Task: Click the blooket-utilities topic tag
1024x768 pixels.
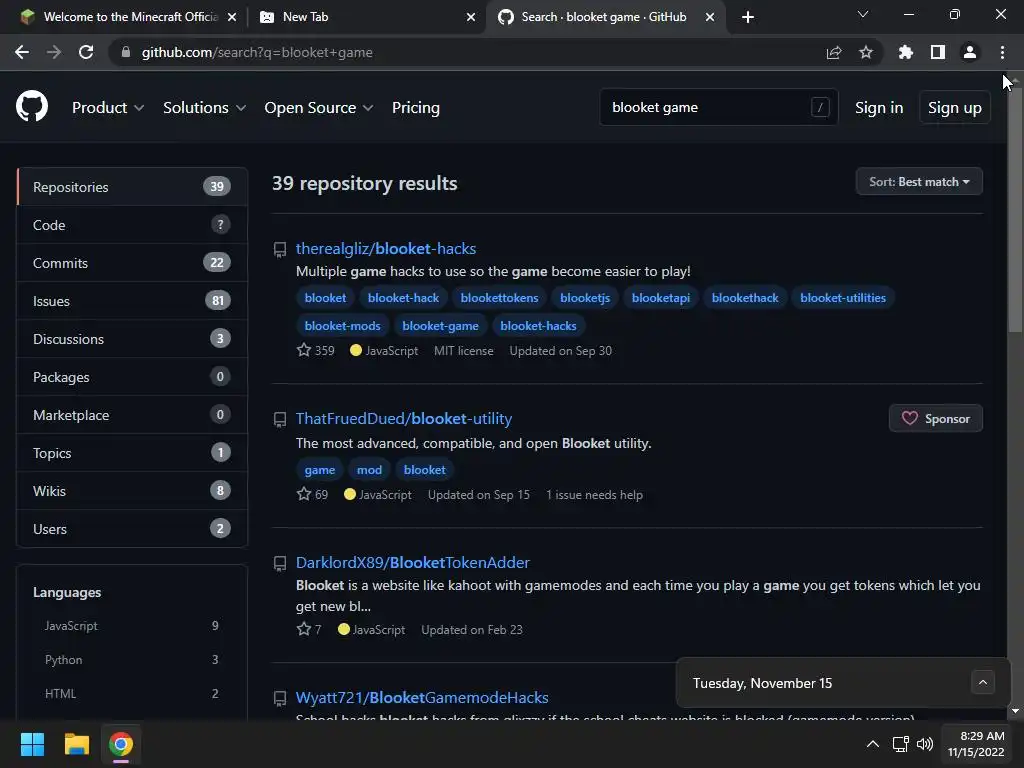Action: tap(842, 298)
